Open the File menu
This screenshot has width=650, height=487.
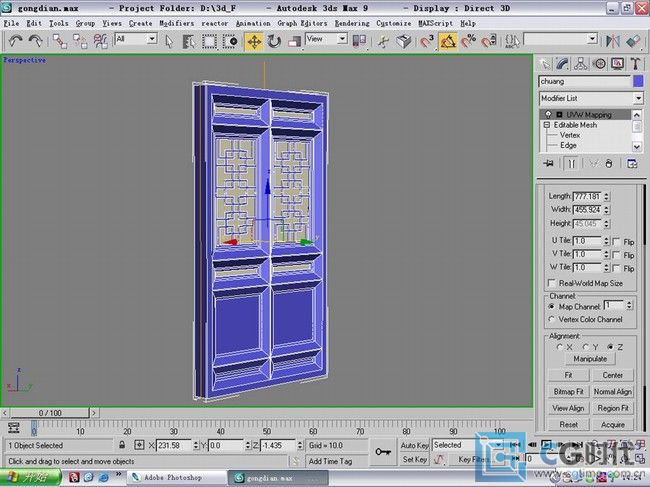click(x=11, y=24)
